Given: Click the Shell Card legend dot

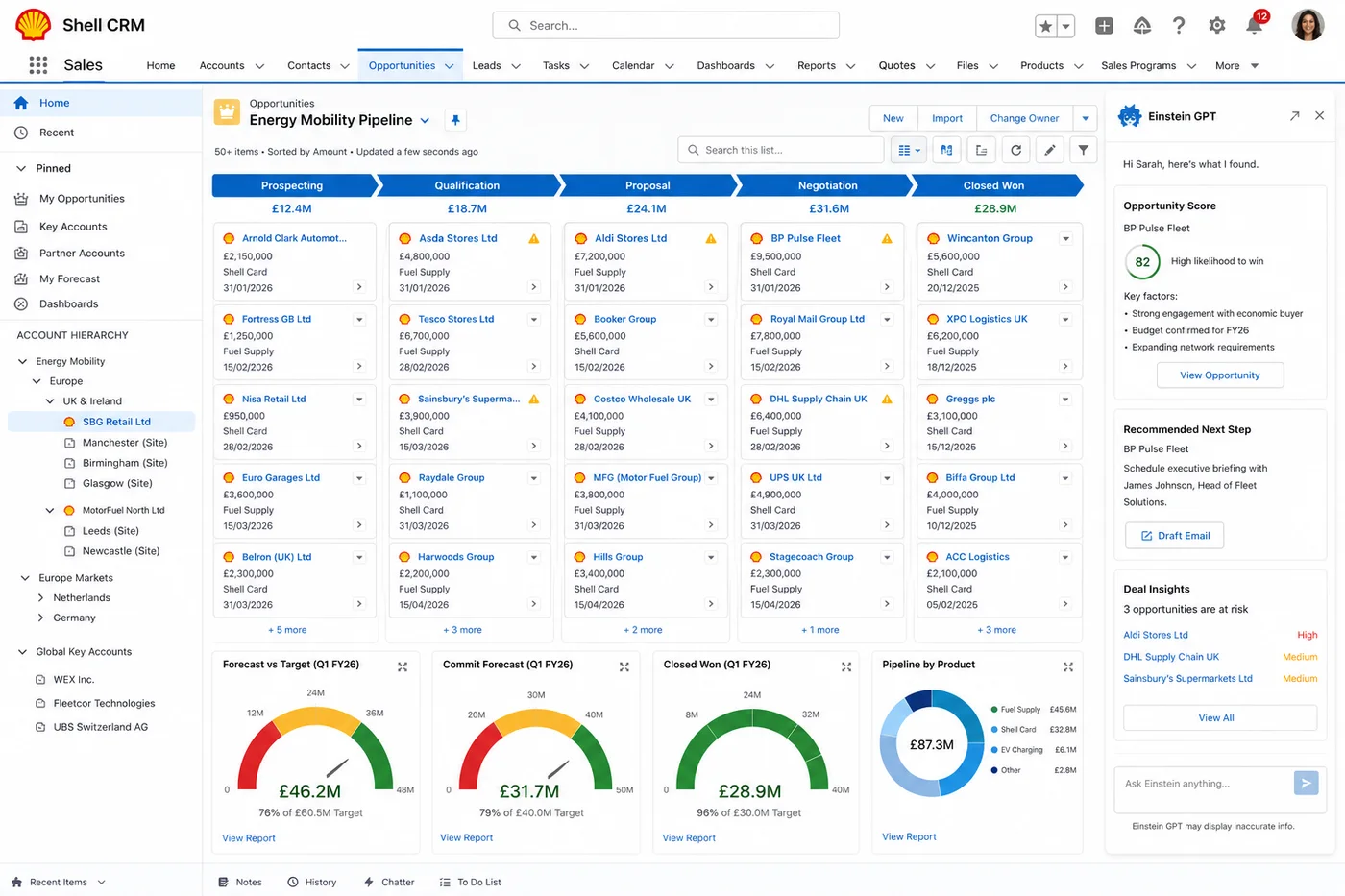Looking at the screenshot, I should (994, 730).
